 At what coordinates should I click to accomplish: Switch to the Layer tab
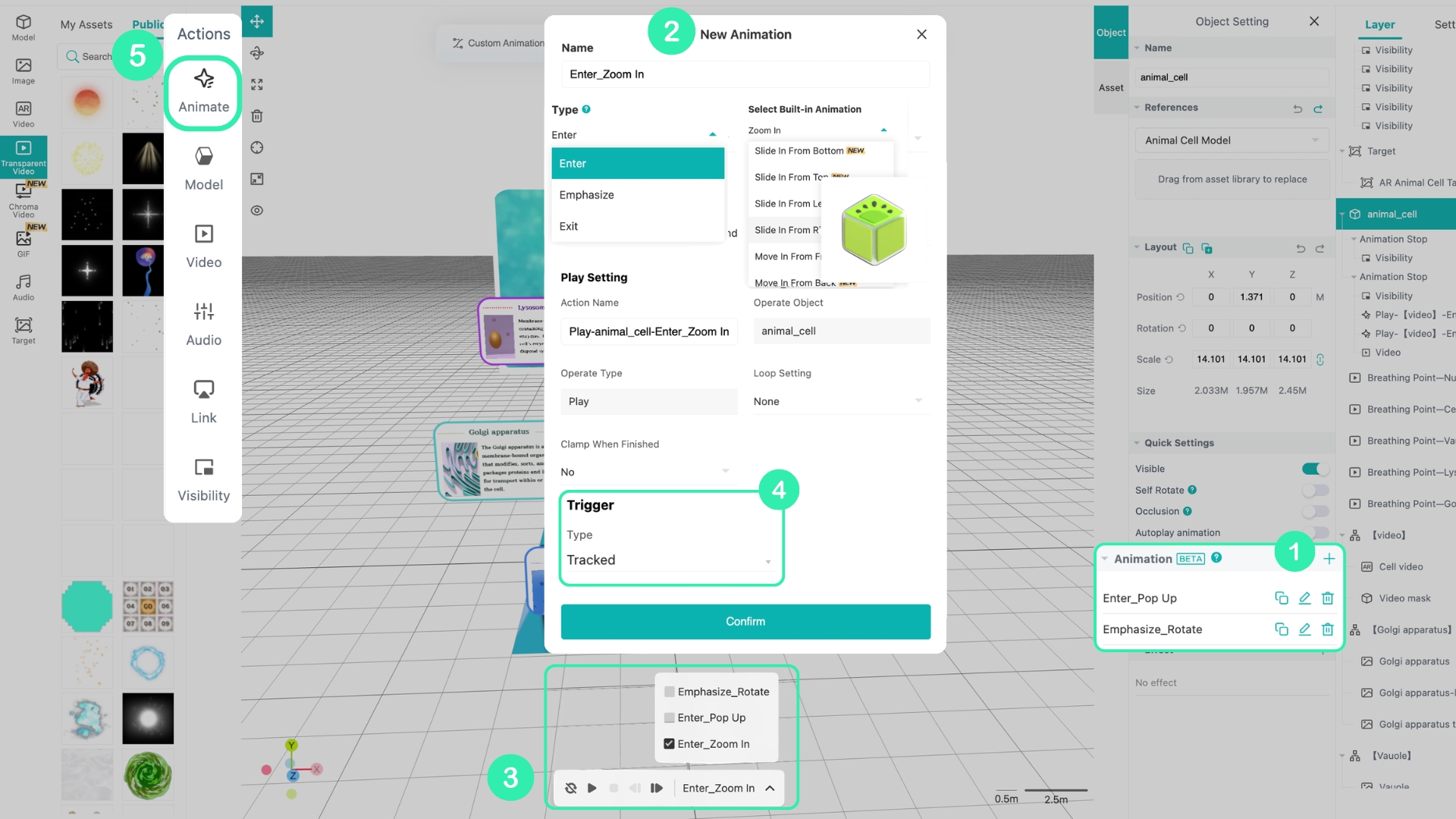[1379, 24]
